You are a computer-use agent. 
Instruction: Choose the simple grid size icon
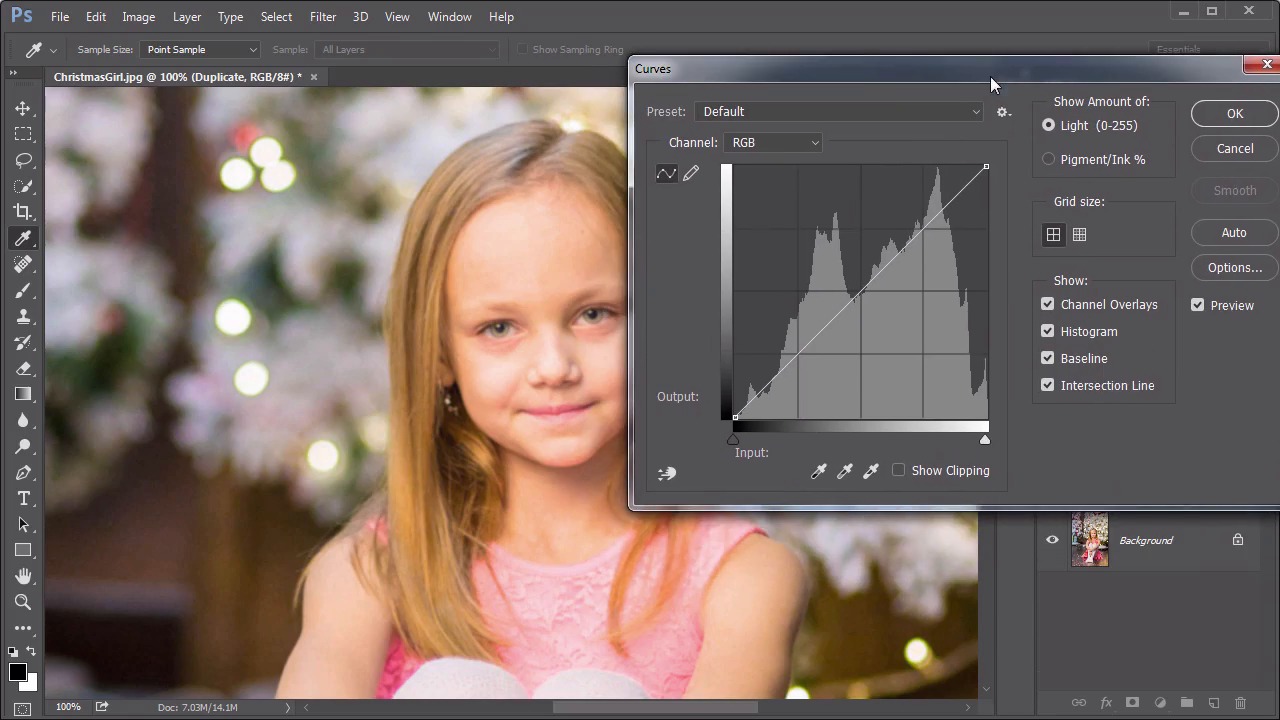tap(1053, 235)
